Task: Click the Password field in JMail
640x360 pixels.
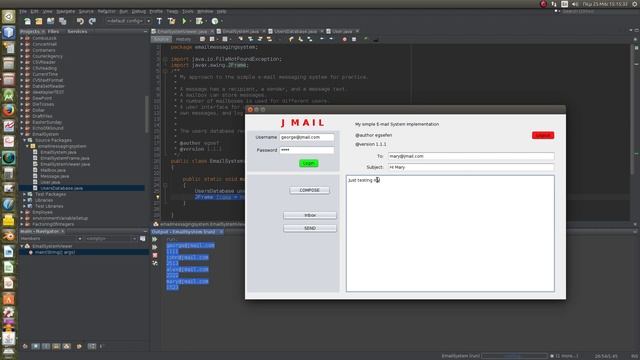Action: (307, 150)
